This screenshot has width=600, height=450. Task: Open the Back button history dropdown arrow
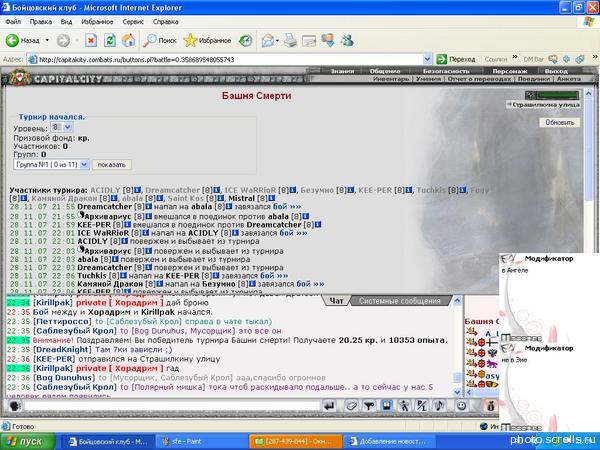(x=47, y=40)
